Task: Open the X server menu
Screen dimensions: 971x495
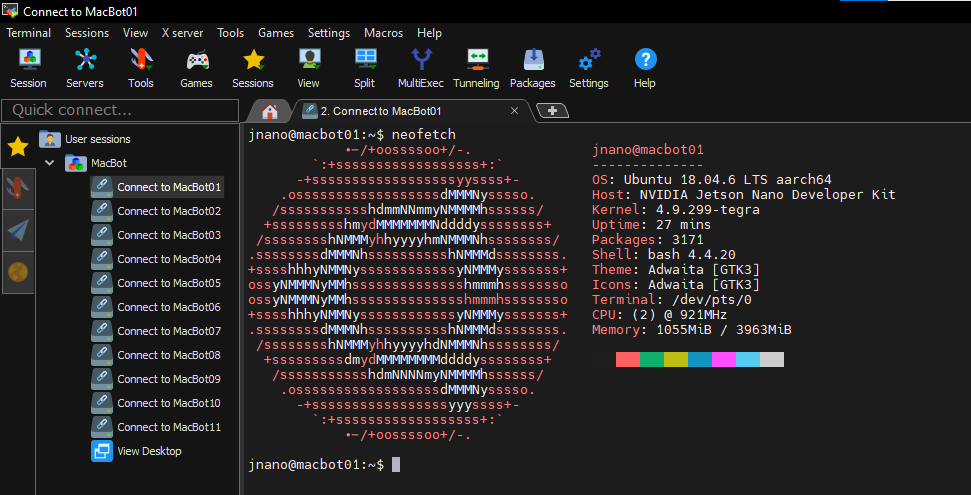Action: click(x=182, y=33)
